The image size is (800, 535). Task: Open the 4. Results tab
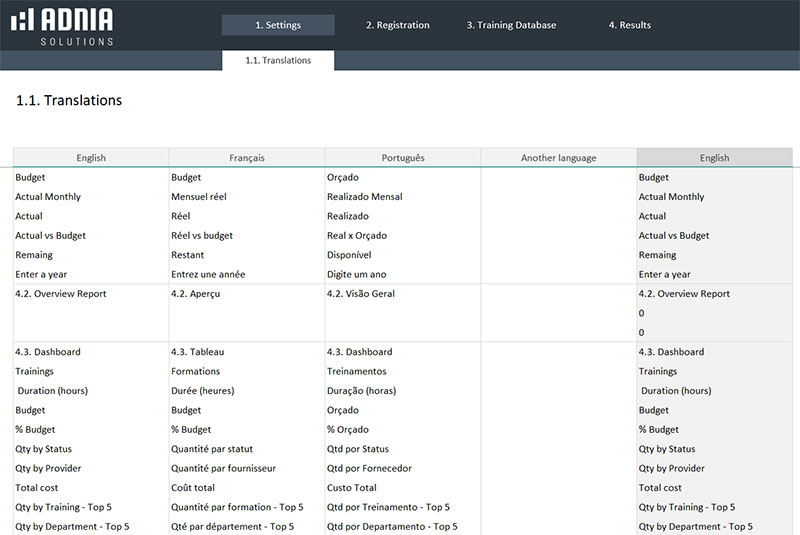tap(629, 25)
